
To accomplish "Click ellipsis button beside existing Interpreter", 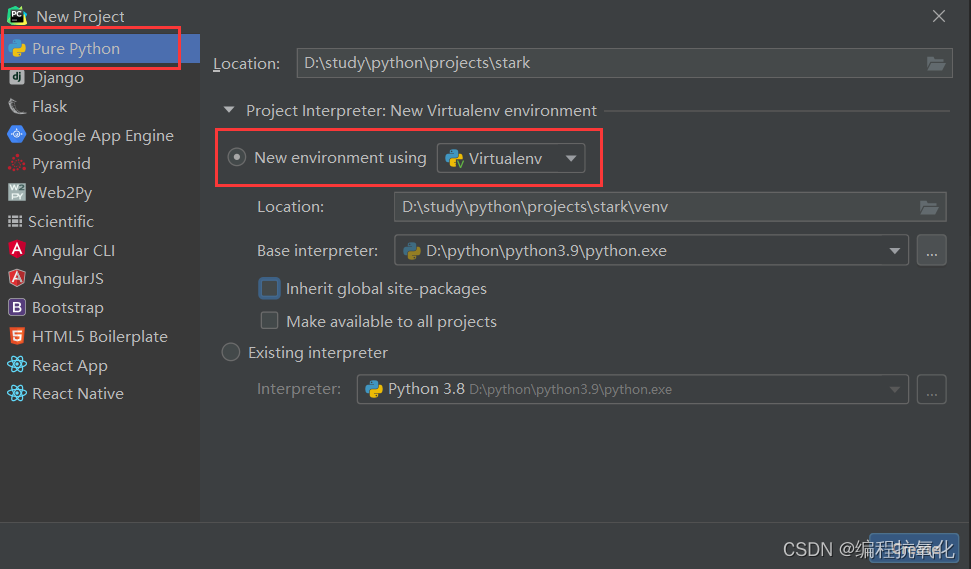I will click(x=931, y=389).
